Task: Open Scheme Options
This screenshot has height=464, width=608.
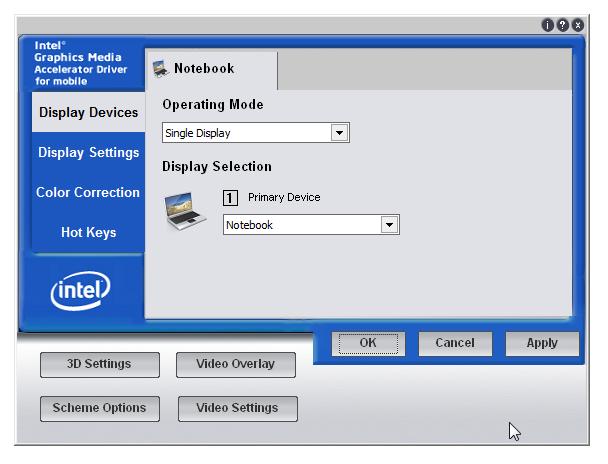Action: click(100, 409)
